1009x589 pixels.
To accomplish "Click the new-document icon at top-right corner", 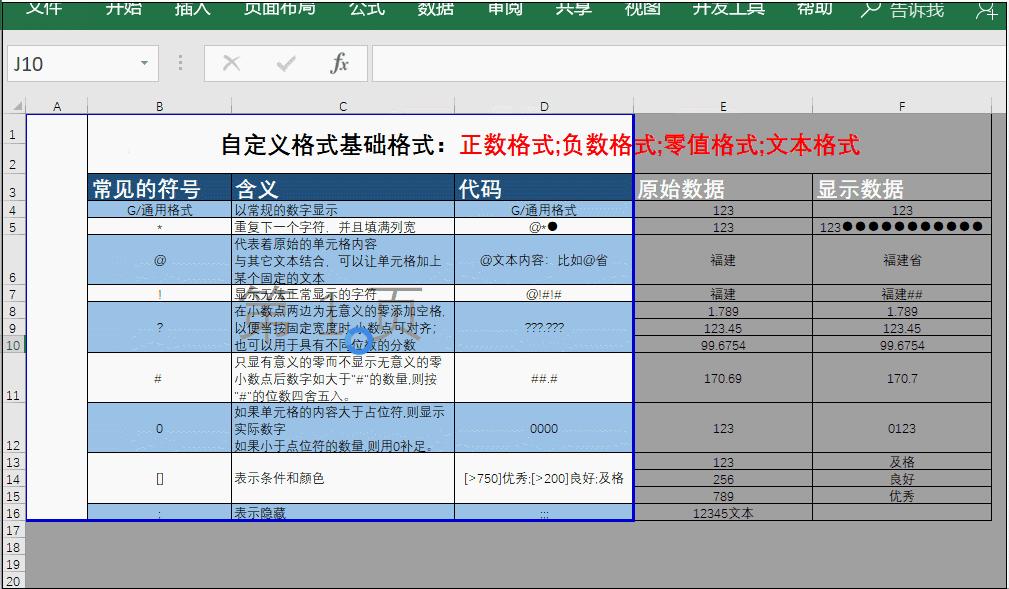I will coord(988,12).
